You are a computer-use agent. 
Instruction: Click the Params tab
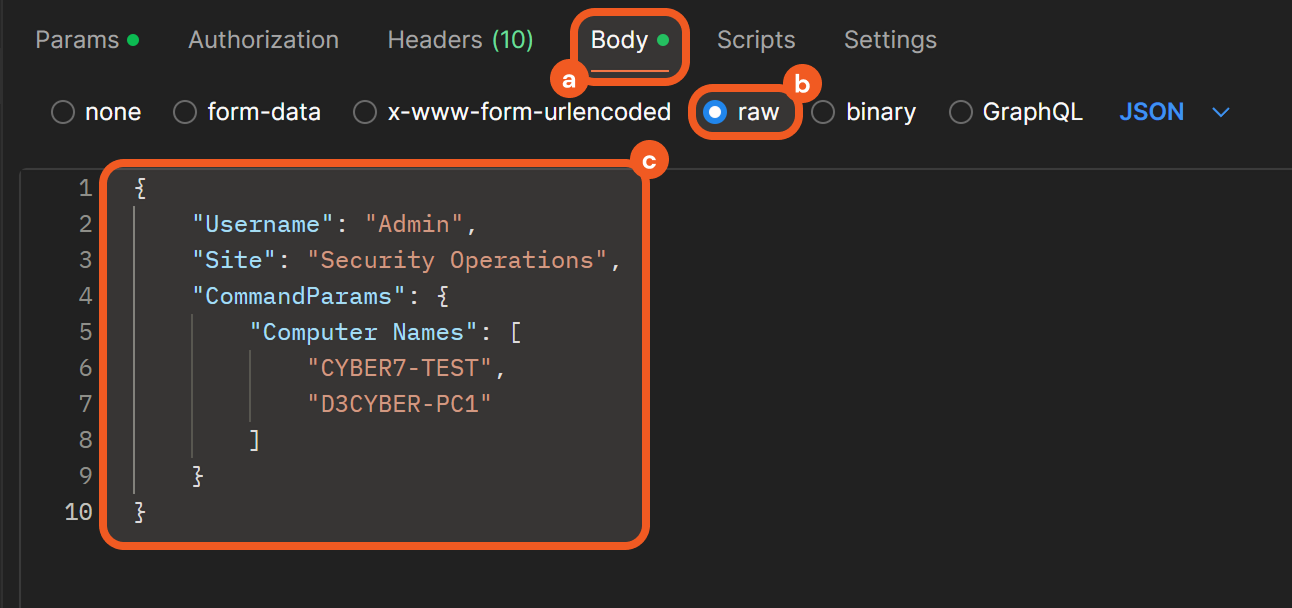[x=76, y=40]
